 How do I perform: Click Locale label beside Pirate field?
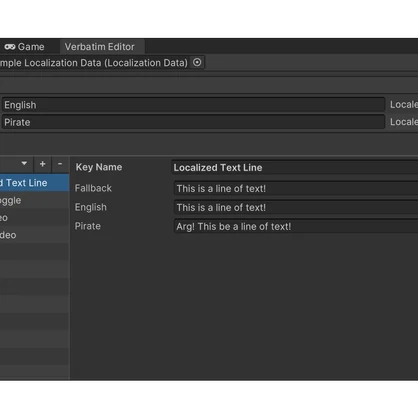[x=404, y=122]
